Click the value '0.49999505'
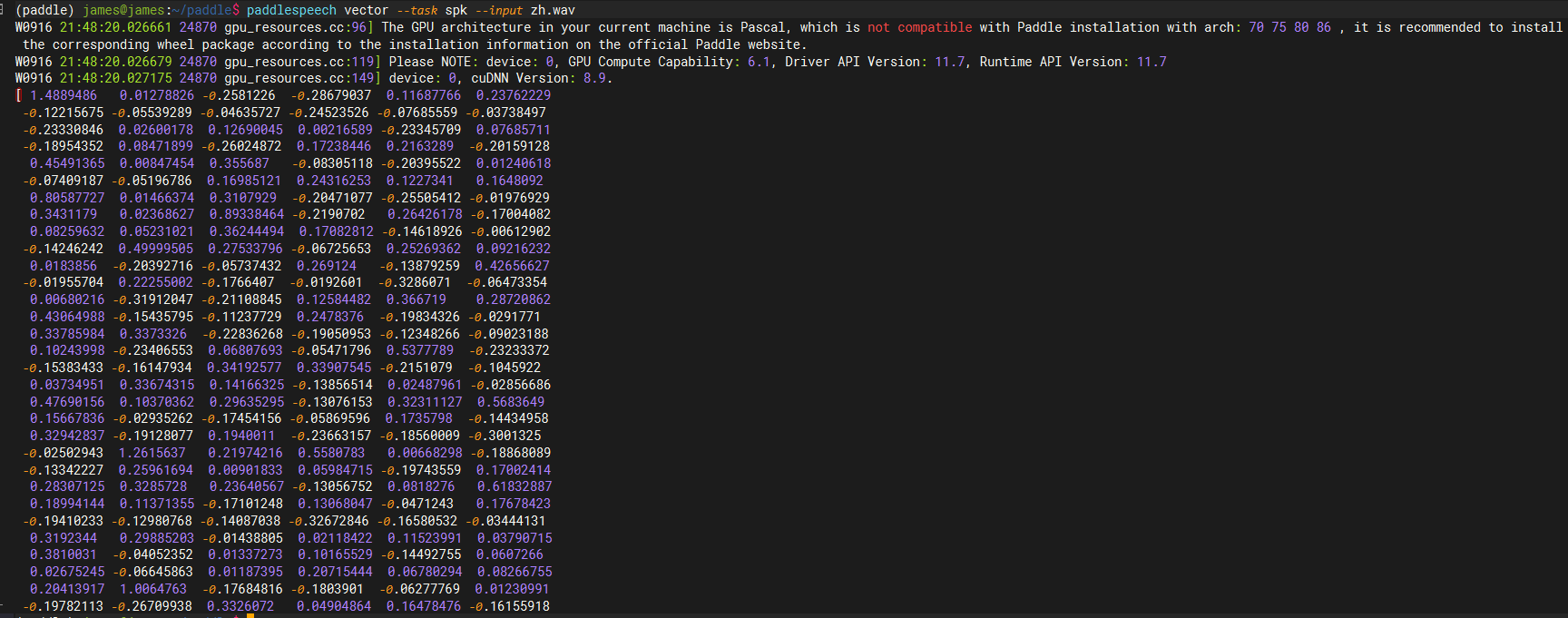 [x=156, y=249]
